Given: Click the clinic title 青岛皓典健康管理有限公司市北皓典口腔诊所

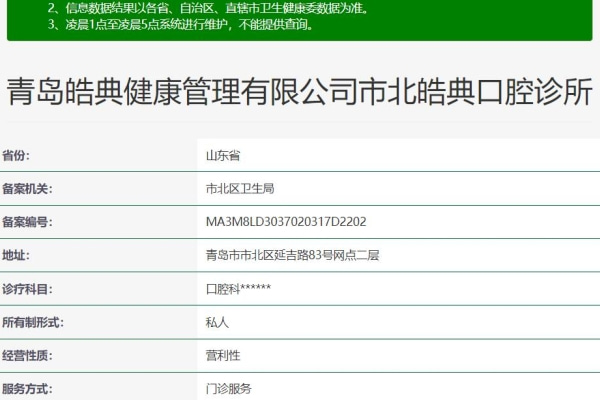Looking at the screenshot, I should click(x=300, y=91).
